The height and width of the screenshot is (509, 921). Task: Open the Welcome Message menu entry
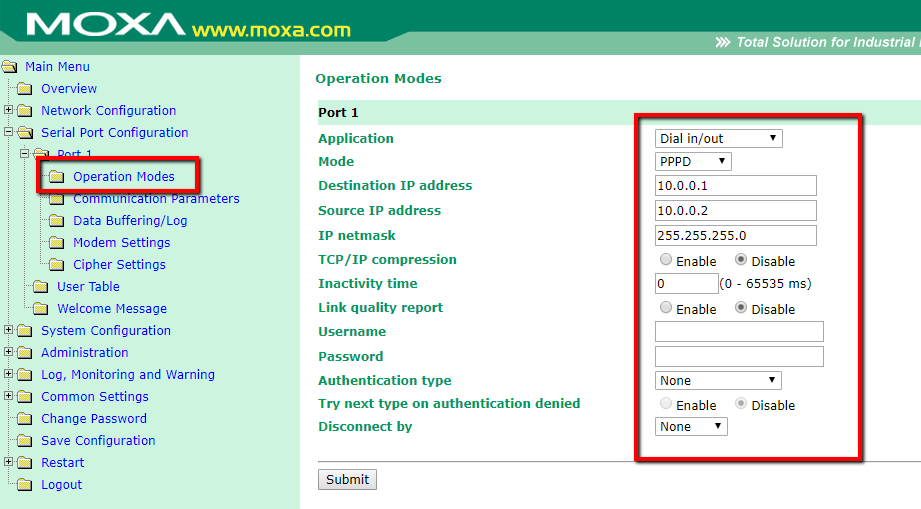pos(112,309)
